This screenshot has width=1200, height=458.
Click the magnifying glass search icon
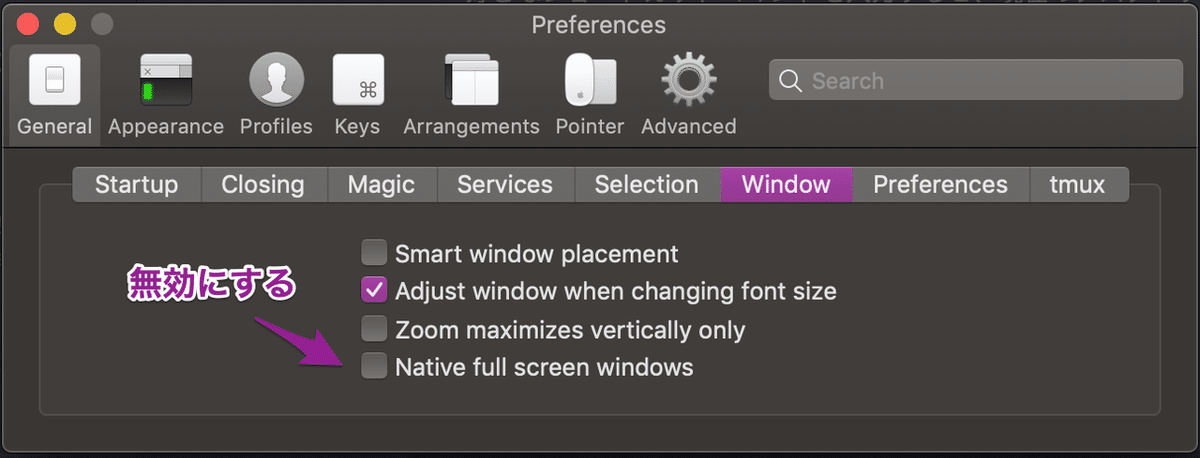[791, 81]
